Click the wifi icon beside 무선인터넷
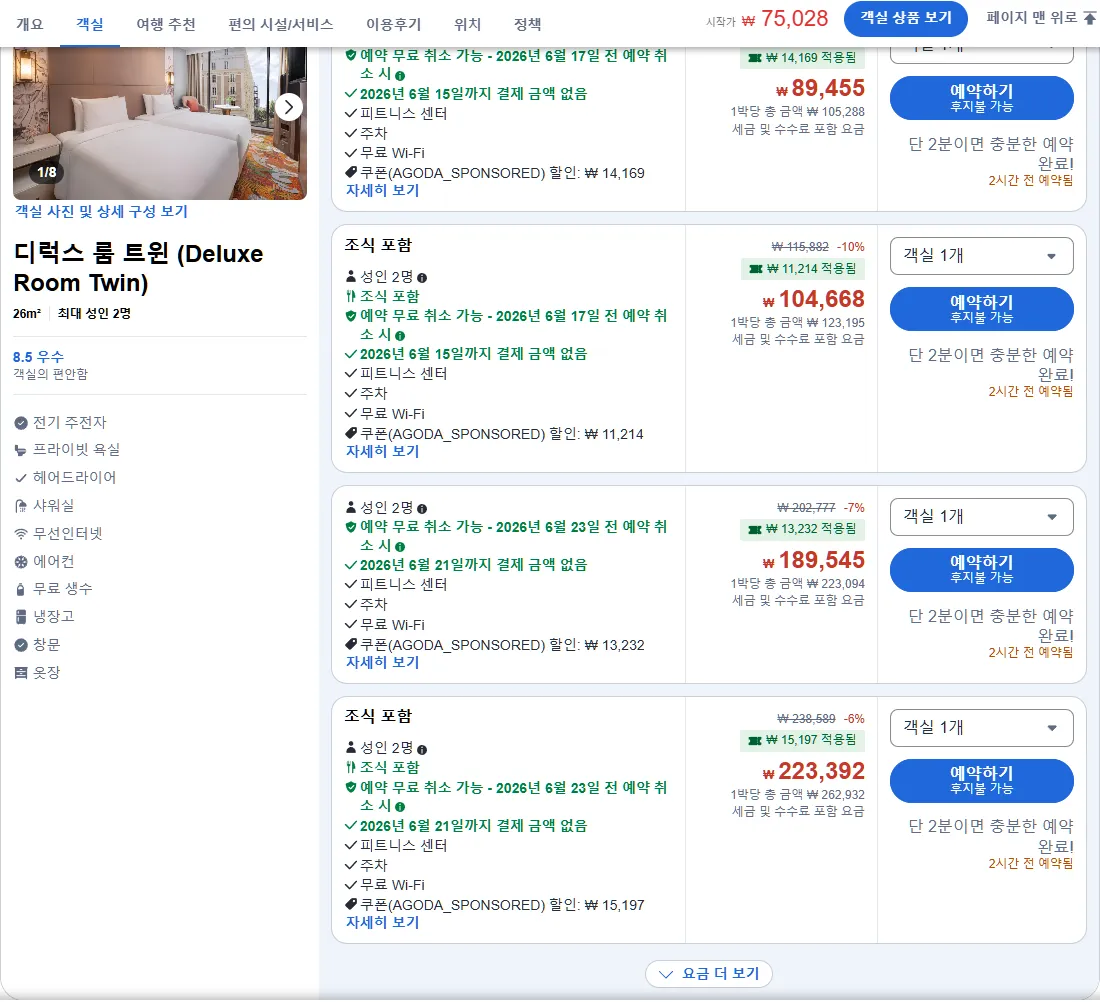1100x1002 pixels. (x=21, y=534)
